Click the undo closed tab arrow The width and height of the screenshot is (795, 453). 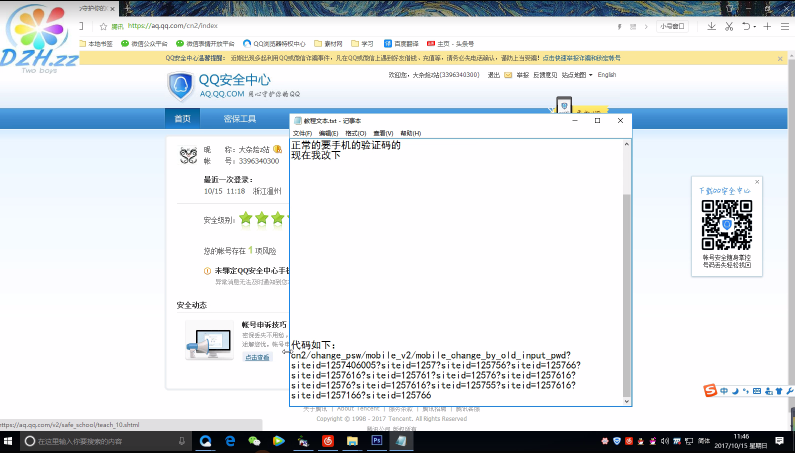pyautogui.click(x=746, y=26)
